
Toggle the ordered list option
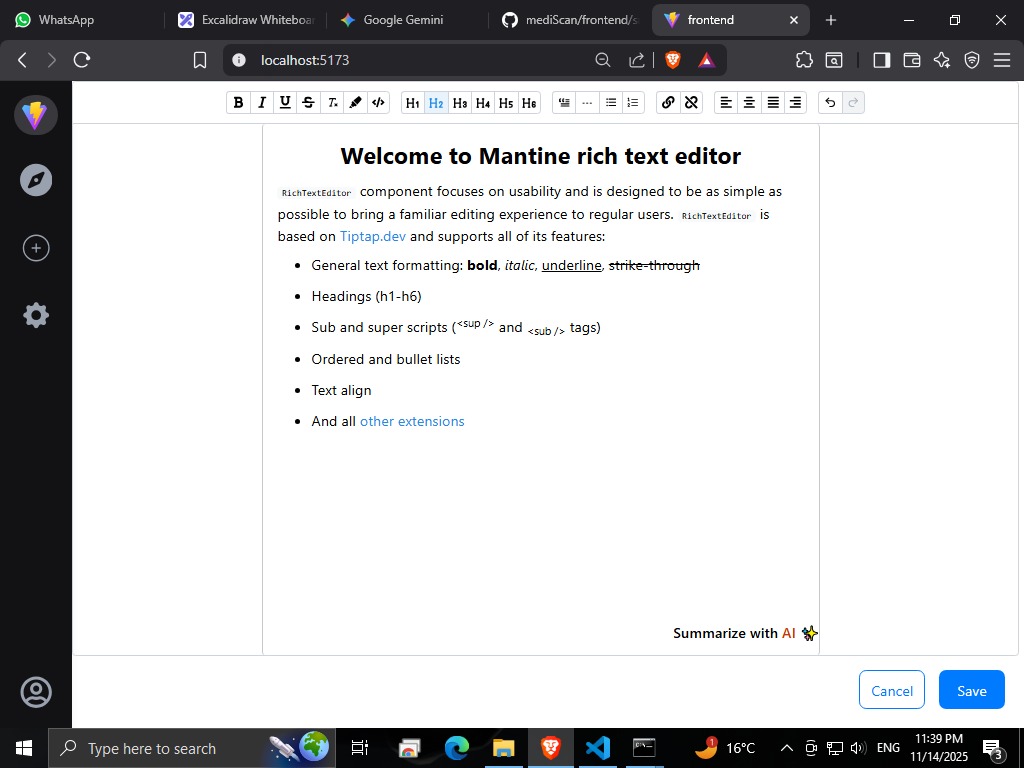(633, 102)
